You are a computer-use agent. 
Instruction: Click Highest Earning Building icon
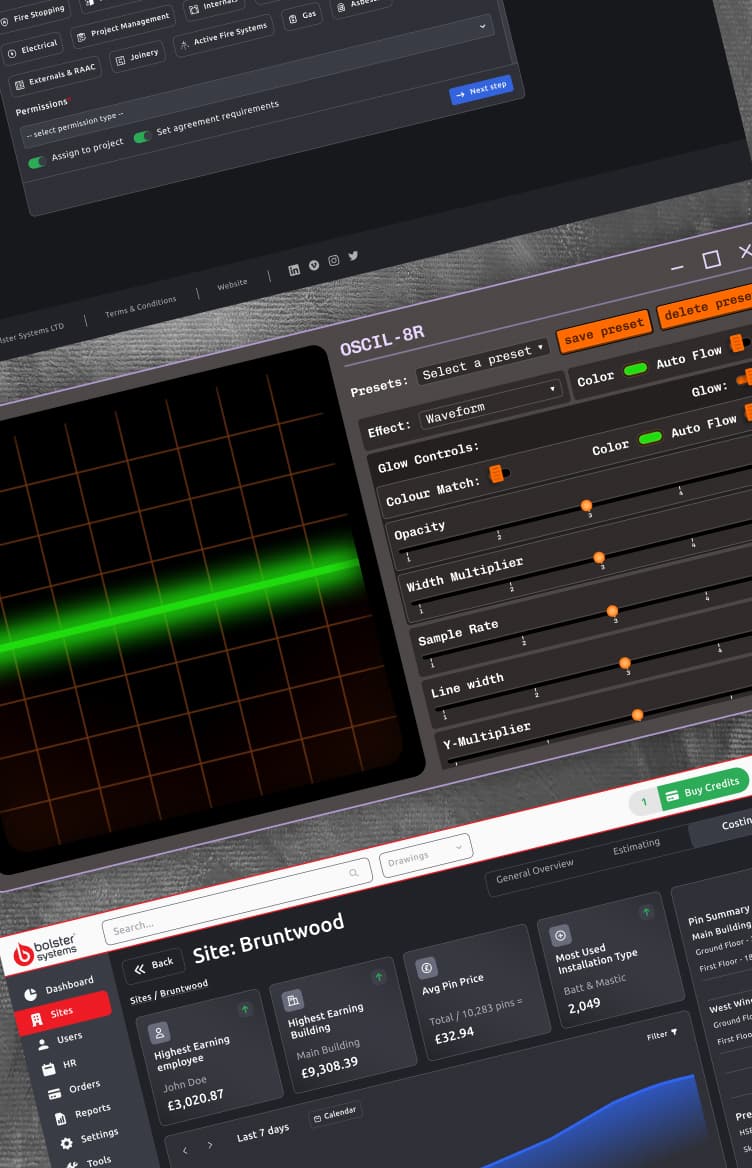coord(293,1000)
